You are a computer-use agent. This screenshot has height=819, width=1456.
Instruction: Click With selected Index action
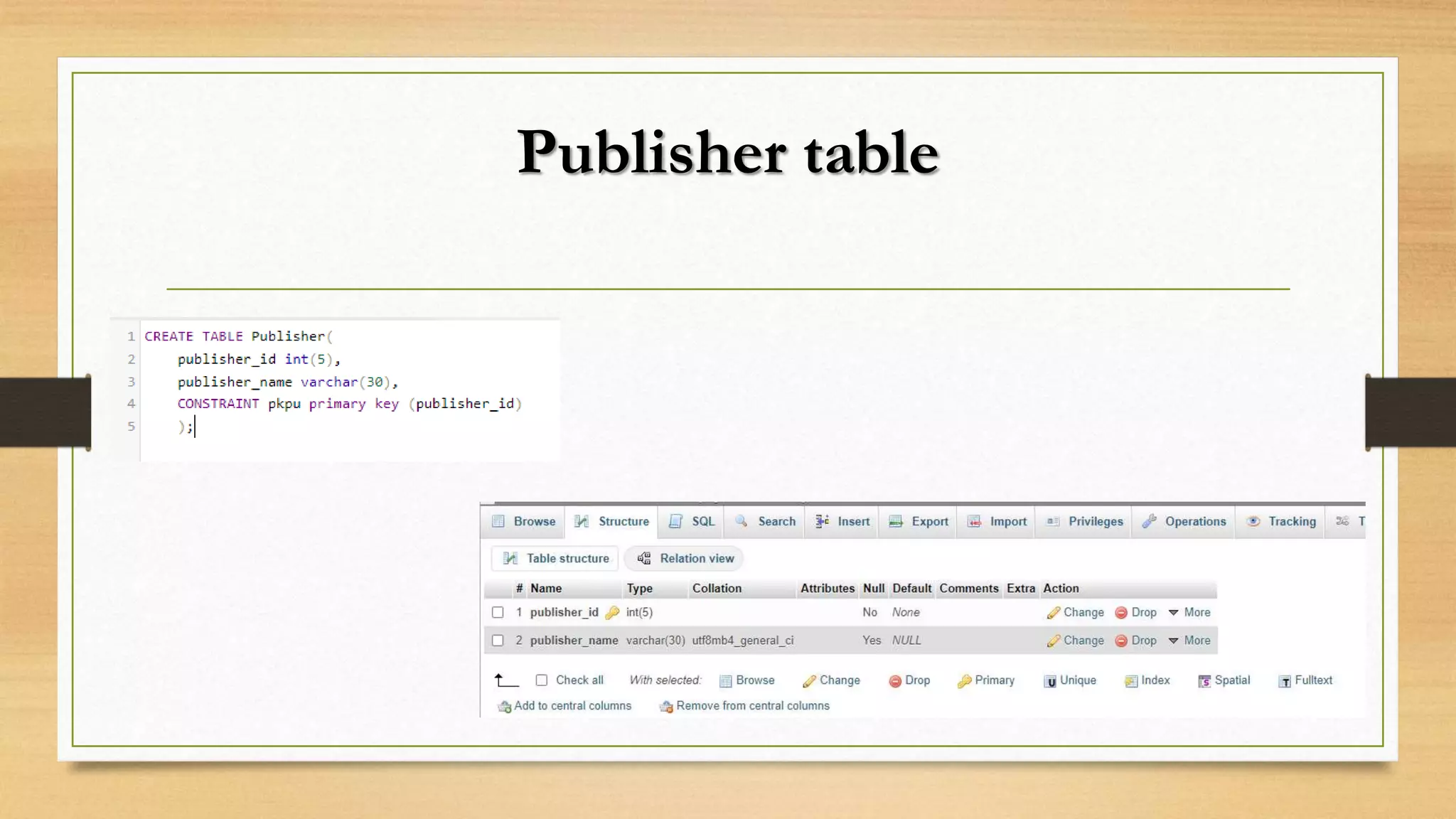point(1147,680)
